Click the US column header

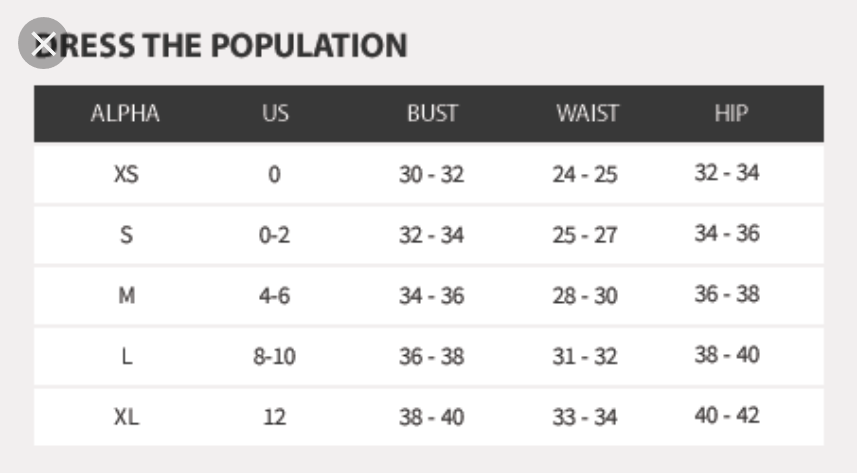[x=274, y=114]
